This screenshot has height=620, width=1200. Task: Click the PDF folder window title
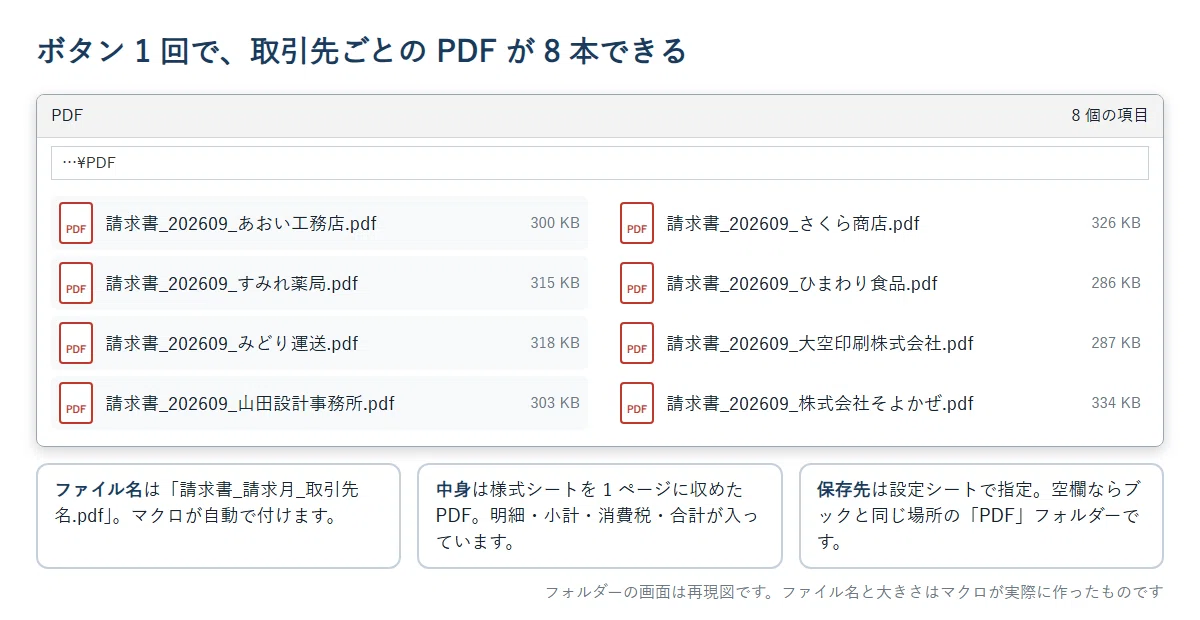click(67, 116)
